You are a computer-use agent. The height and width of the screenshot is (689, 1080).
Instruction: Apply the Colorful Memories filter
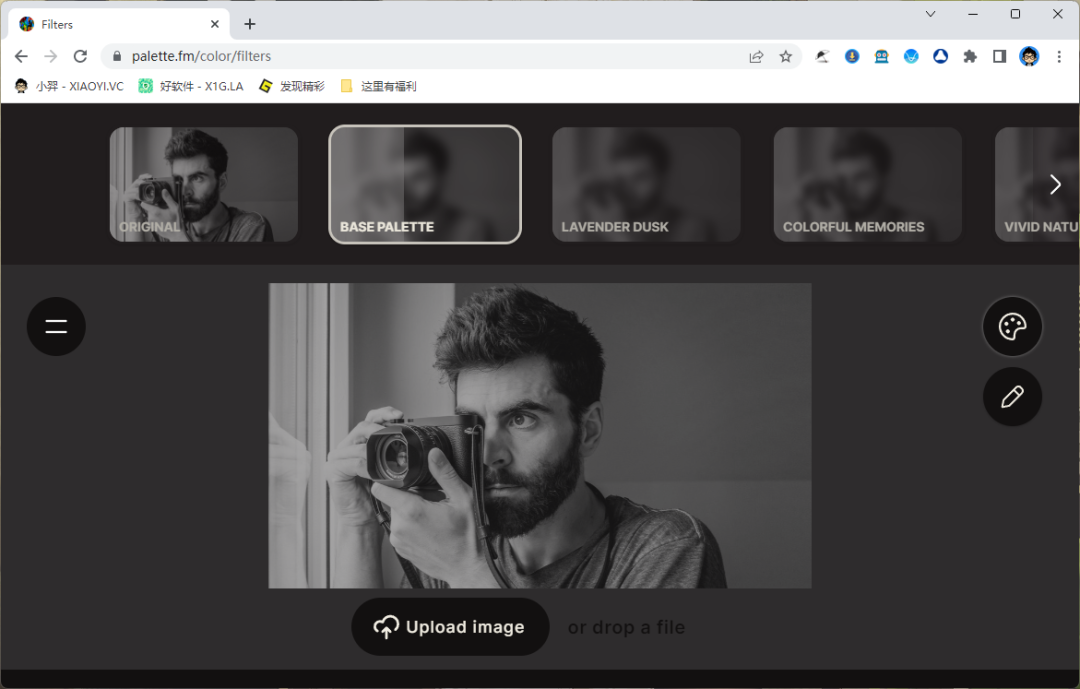tap(867, 185)
